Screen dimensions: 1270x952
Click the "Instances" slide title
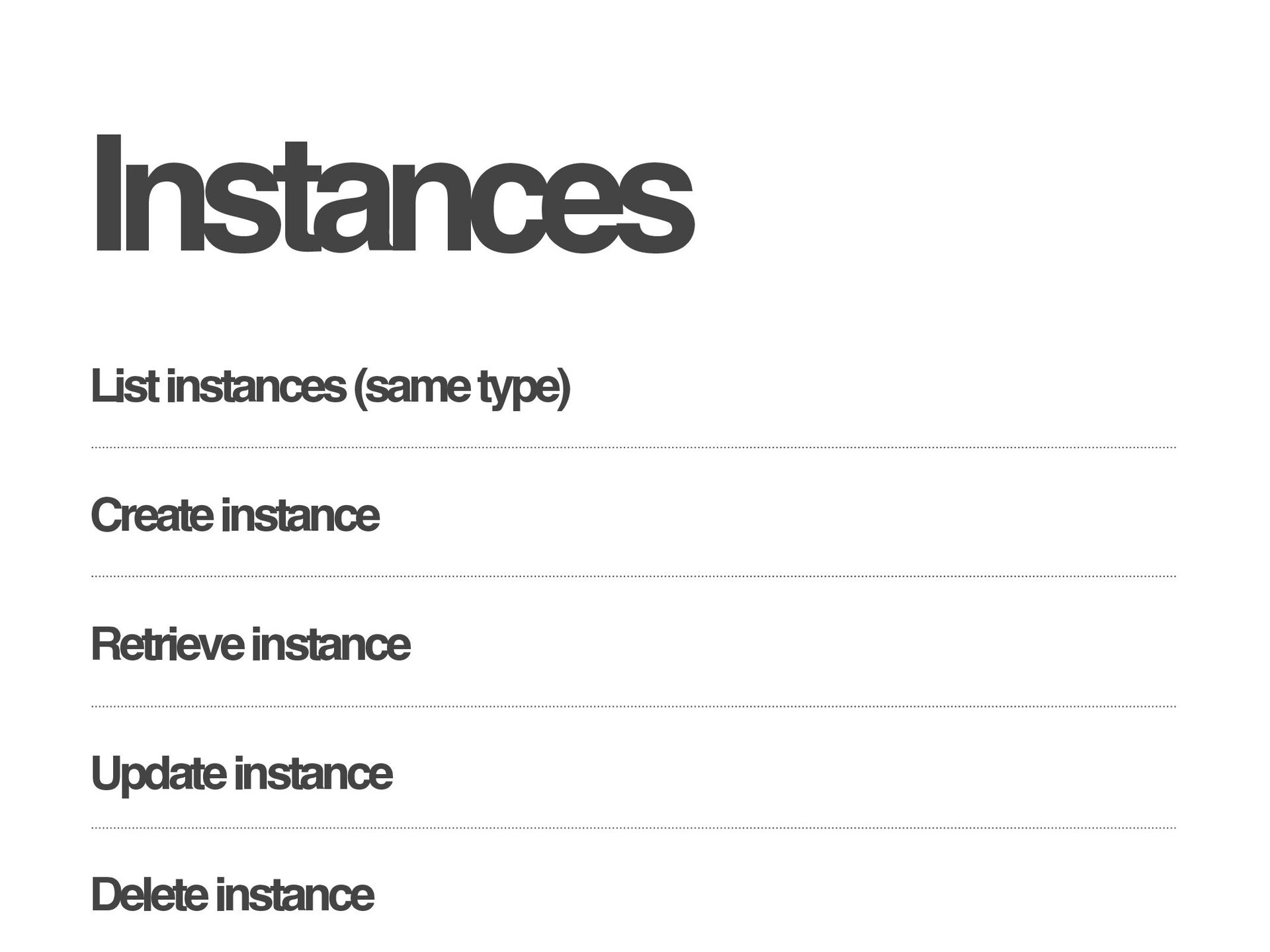[392, 194]
